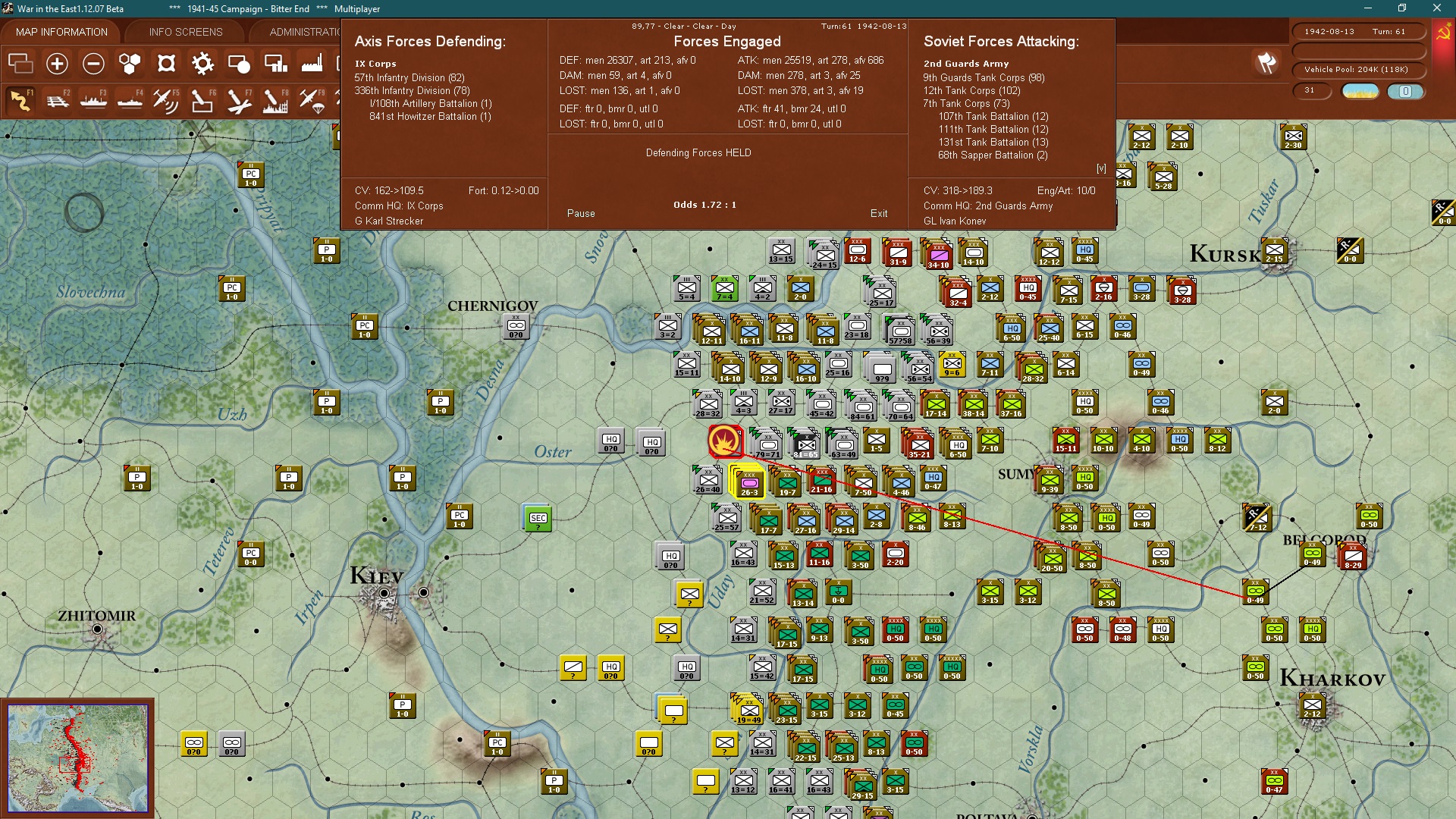
Task: Select the F6 bomb unit mode
Action: coord(202,100)
